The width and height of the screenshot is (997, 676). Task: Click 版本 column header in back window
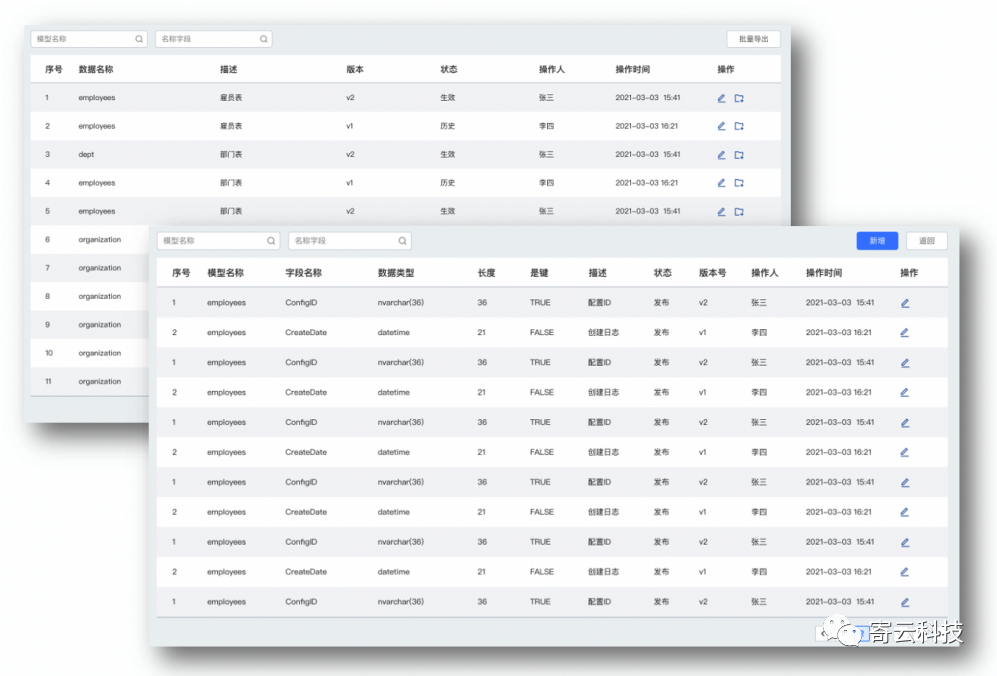click(355, 69)
